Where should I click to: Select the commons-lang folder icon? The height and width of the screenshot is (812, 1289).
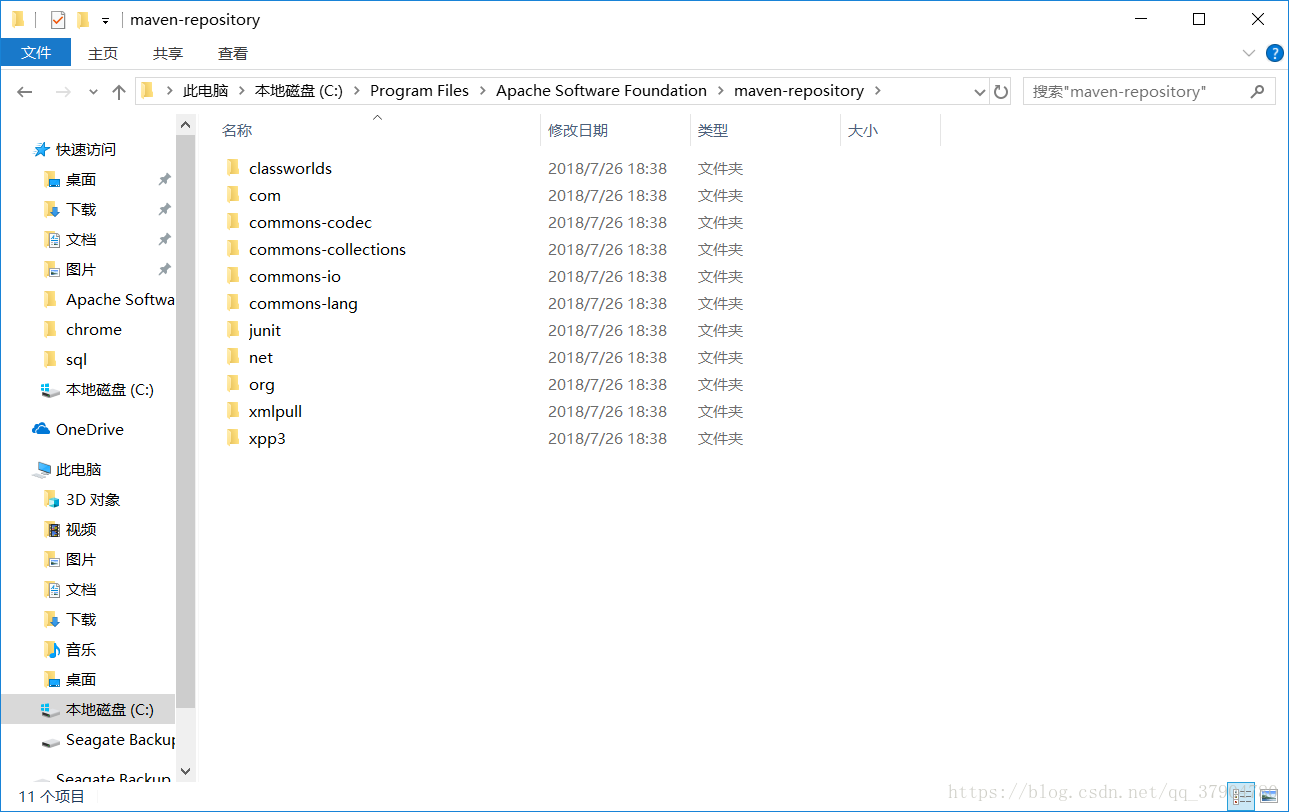[x=233, y=303]
